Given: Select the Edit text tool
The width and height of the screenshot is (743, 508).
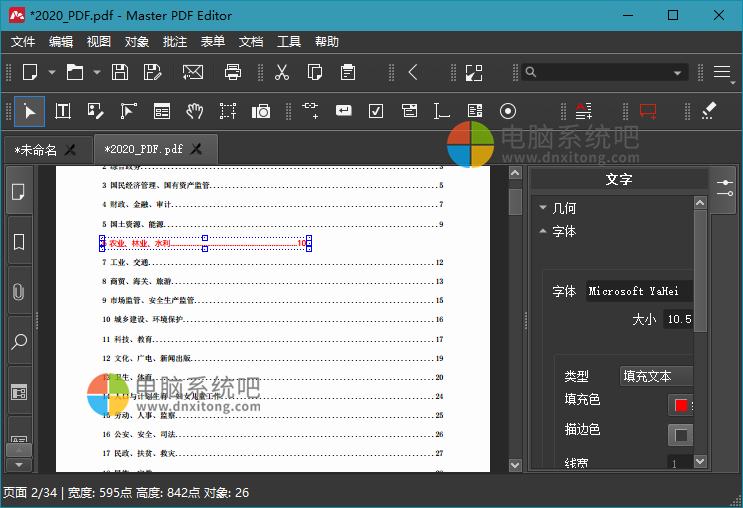Looking at the screenshot, I should (x=63, y=111).
